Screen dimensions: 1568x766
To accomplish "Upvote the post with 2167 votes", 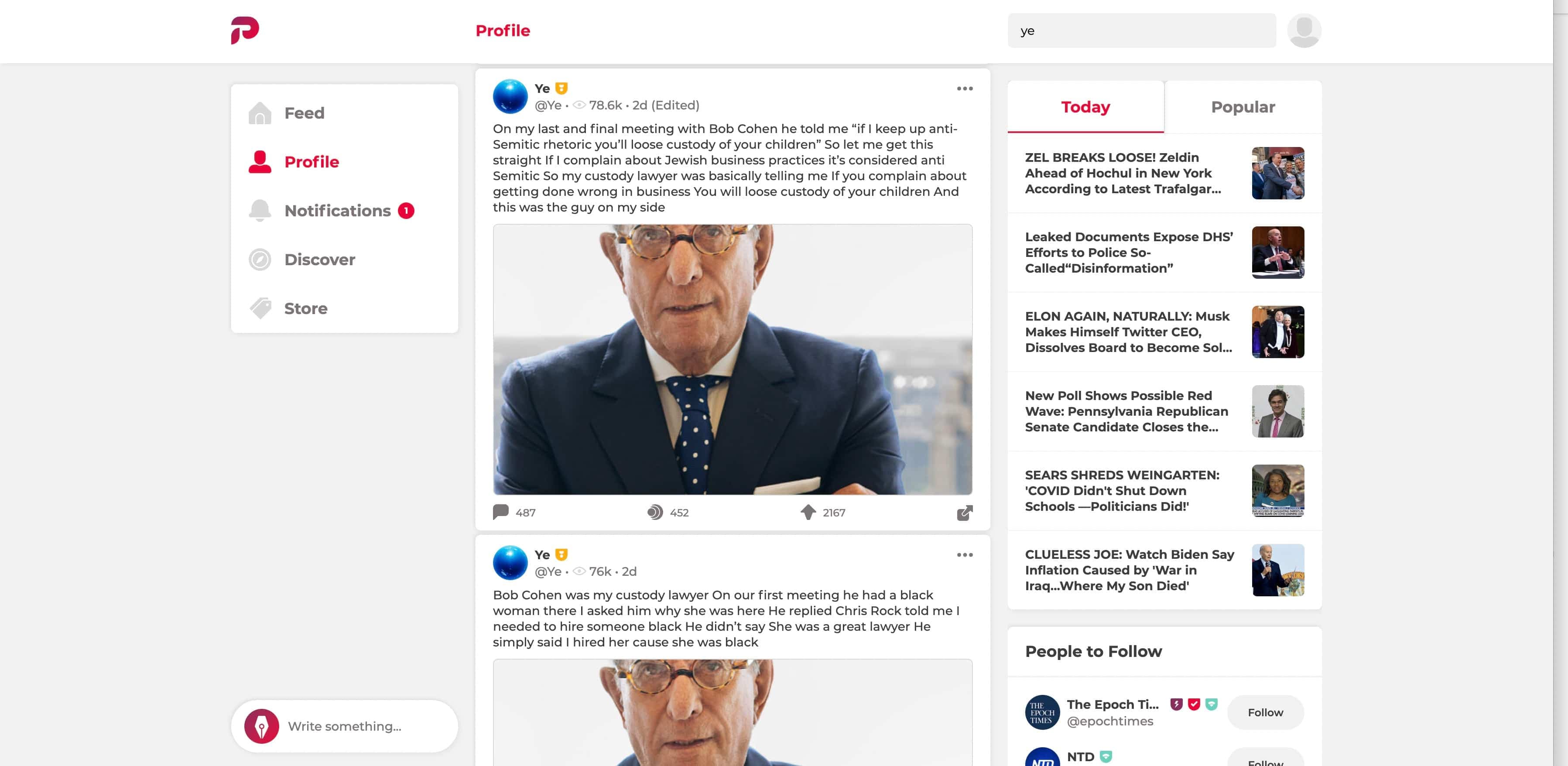I will pos(808,512).
